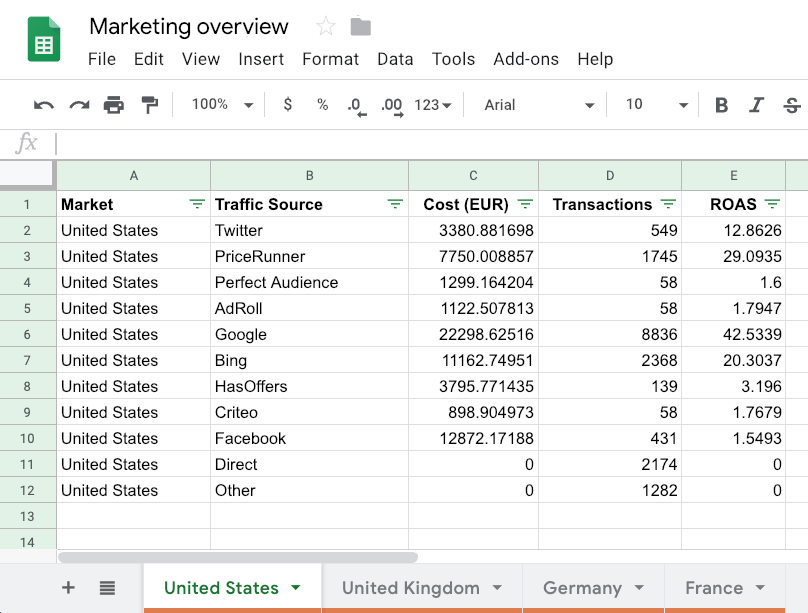Format as currency with dollar icon
Viewport: 808px width, 613px height.
tap(288, 105)
